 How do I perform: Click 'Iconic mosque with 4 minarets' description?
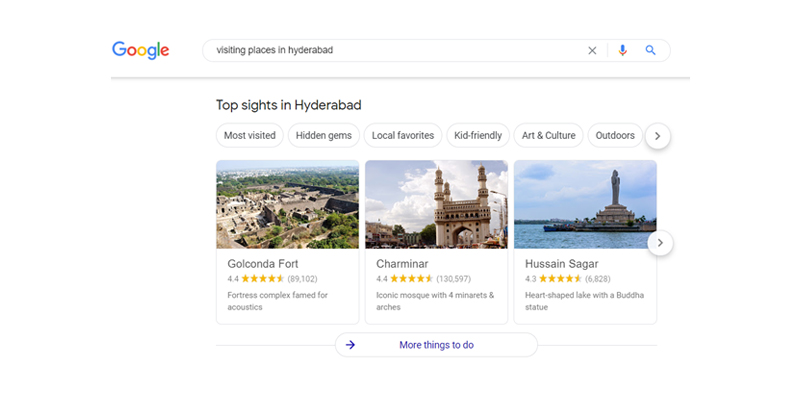[435, 301]
